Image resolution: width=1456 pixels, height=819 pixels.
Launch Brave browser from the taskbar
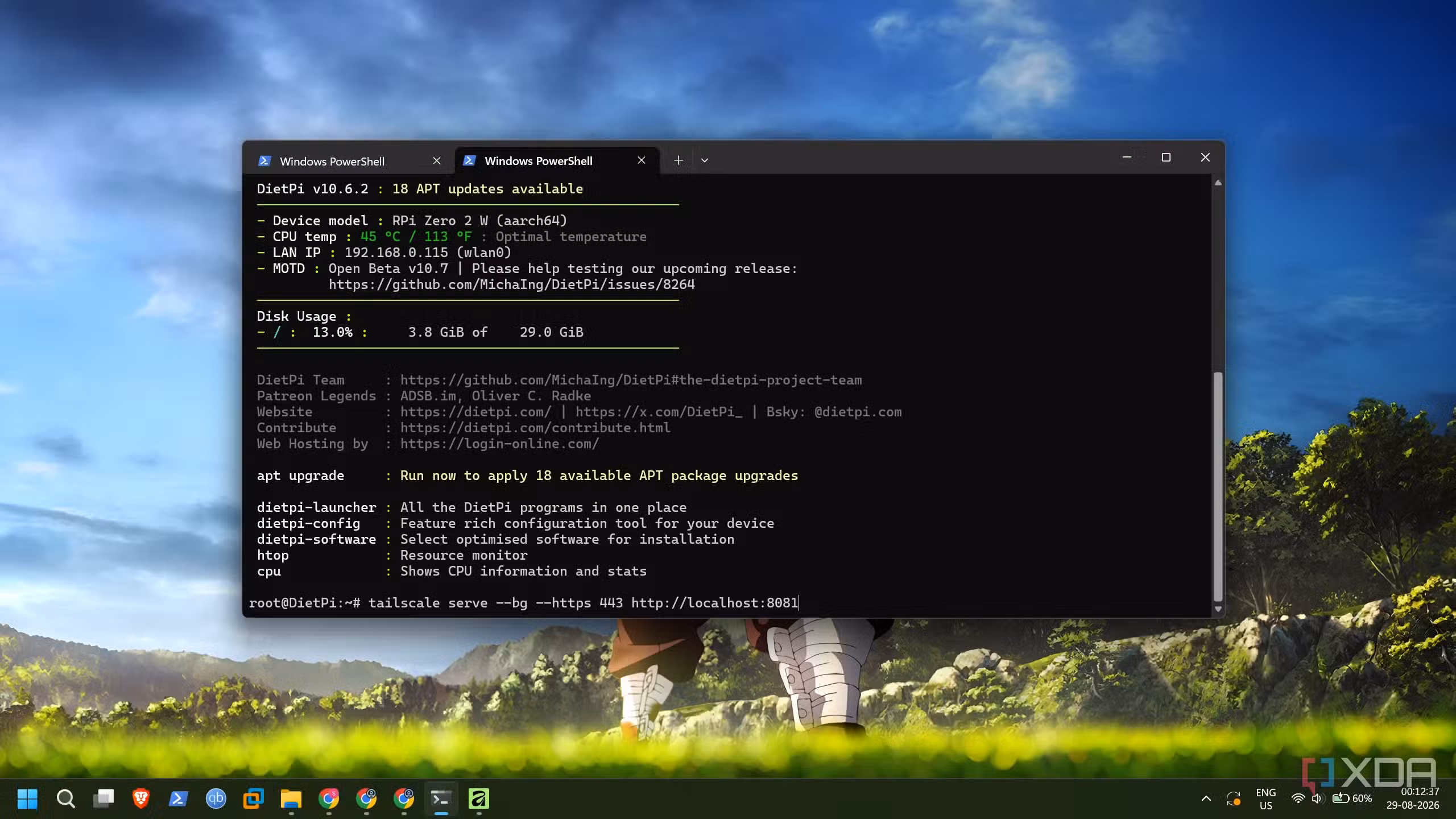(x=141, y=799)
